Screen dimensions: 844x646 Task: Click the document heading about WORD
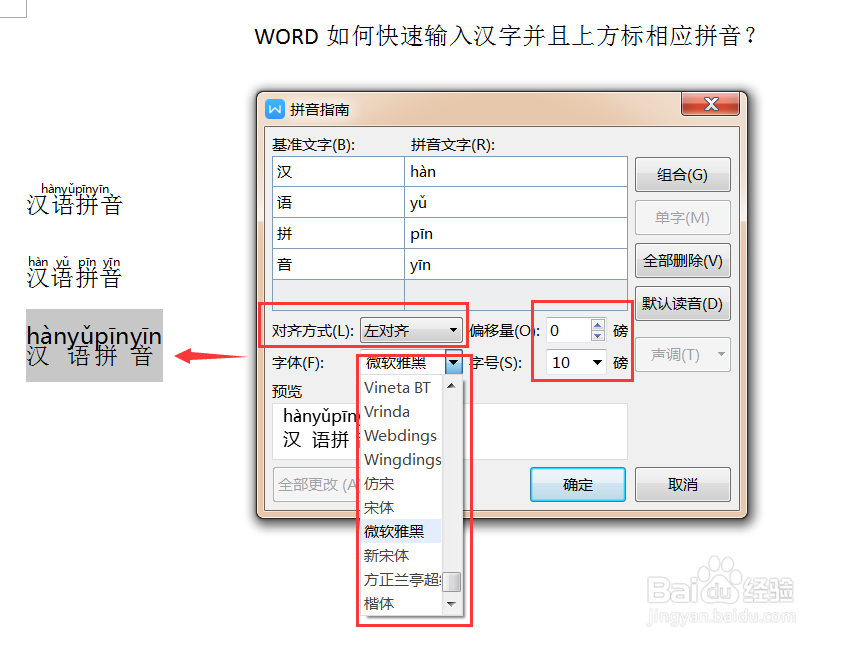coord(505,36)
